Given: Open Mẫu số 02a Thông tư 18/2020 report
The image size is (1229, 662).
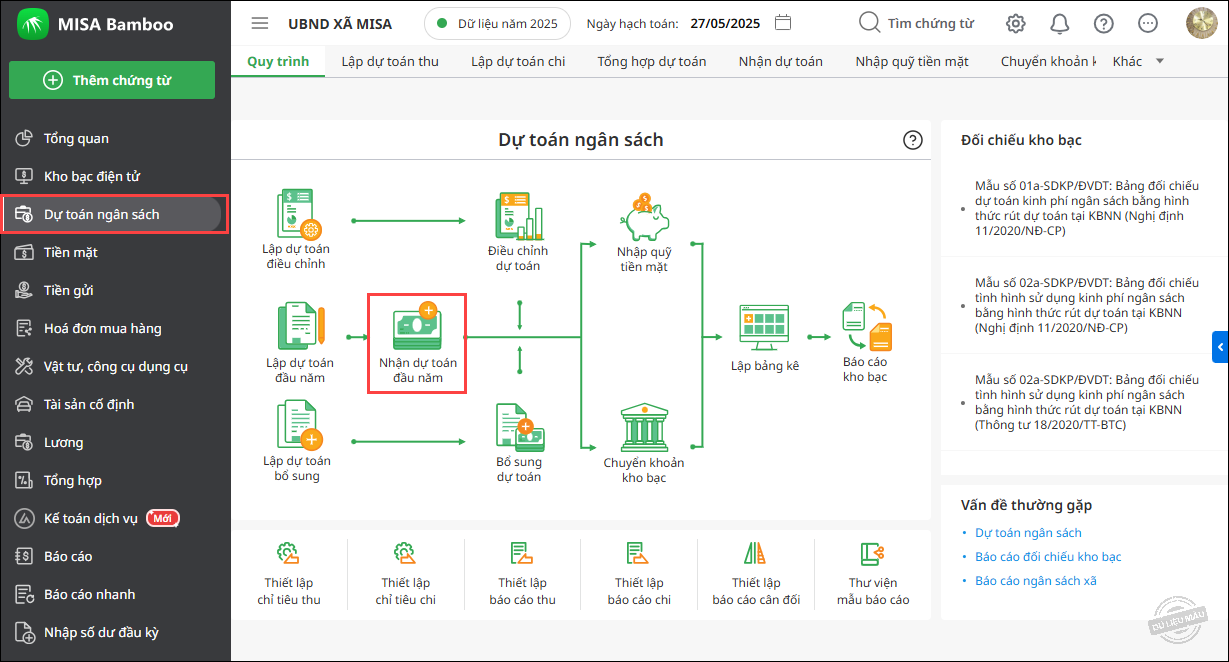Looking at the screenshot, I should [1087, 402].
